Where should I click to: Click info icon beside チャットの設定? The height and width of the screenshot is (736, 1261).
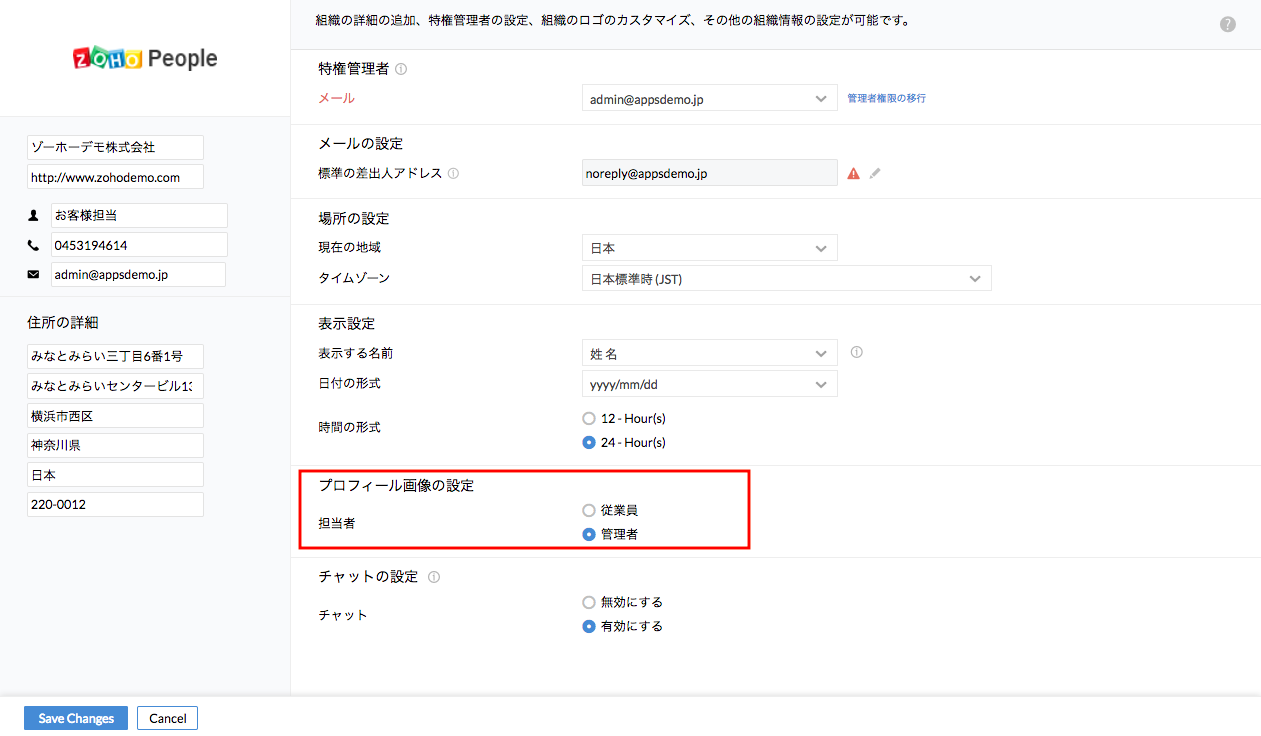(x=433, y=577)
